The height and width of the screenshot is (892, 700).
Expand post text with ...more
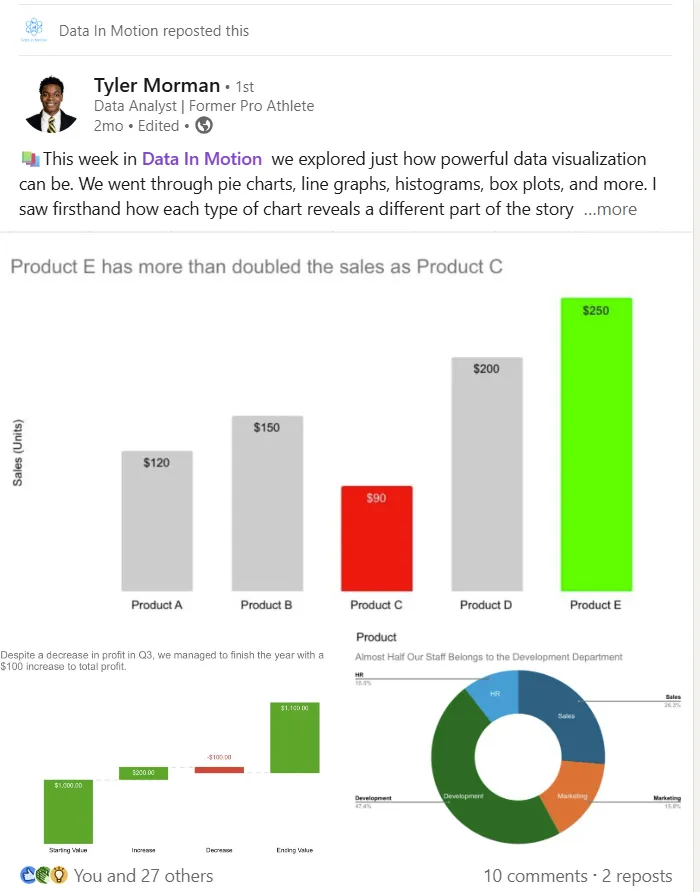610,209
